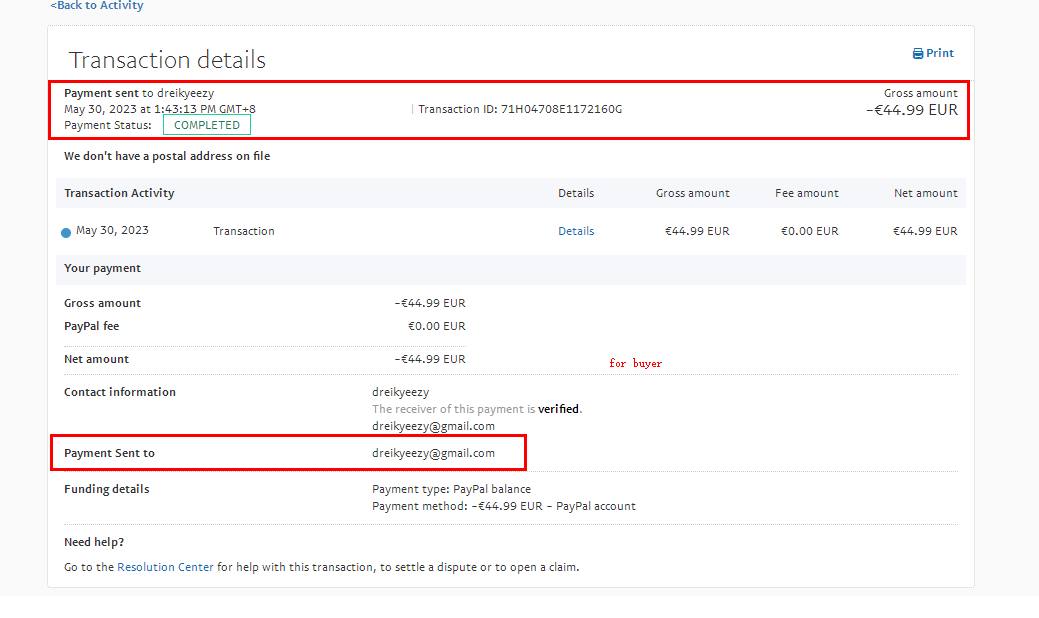Screen dimensions: 1039x618
Task: Click the Payment type: PayPal balance text
Action: click(x=451, y=489)
